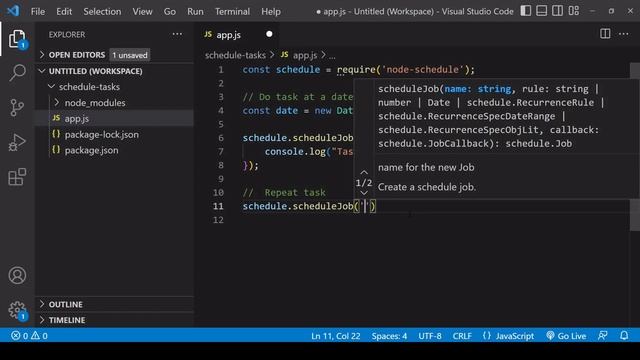Click the feedback icon in status bar

(x=602, y=336)
